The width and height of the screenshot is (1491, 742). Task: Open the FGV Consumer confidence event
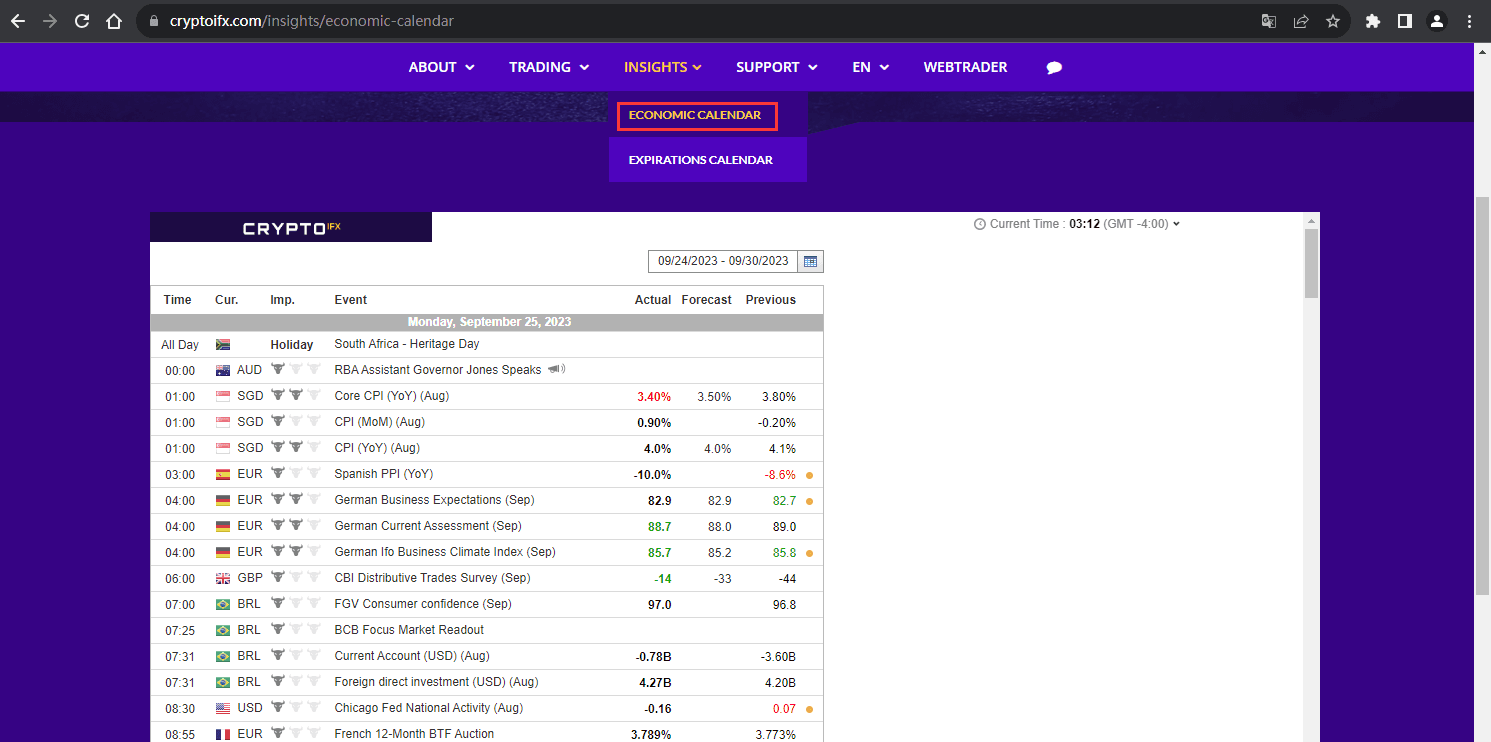423,604
